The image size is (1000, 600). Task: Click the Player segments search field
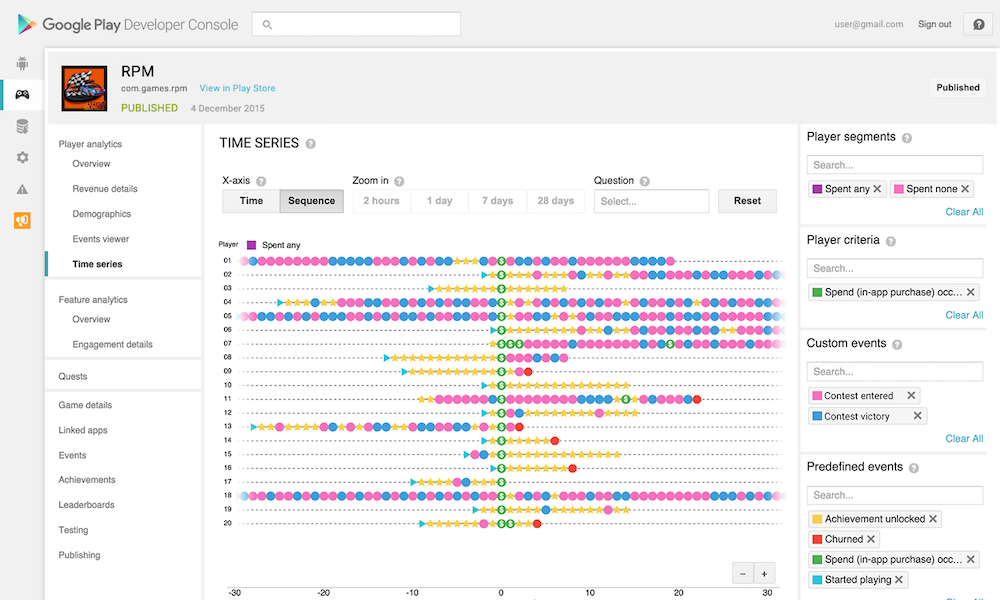coord(895,165)
